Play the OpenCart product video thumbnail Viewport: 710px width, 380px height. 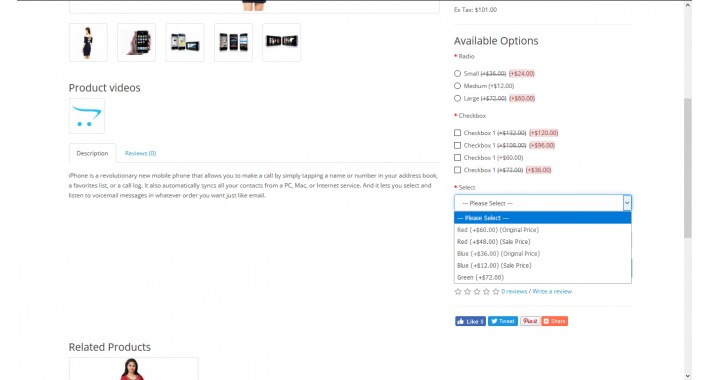pos(87,116)
